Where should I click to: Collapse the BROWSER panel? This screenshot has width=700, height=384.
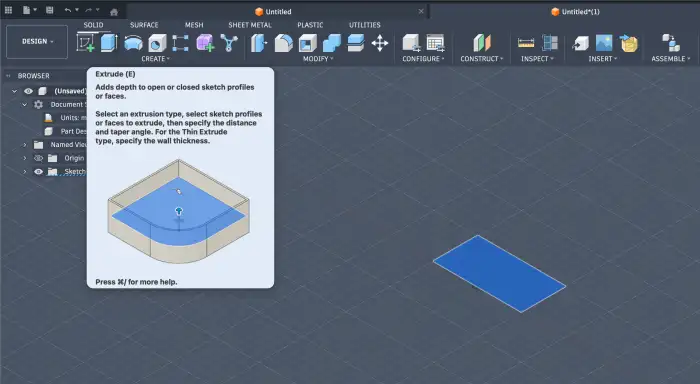coord(8,76)
